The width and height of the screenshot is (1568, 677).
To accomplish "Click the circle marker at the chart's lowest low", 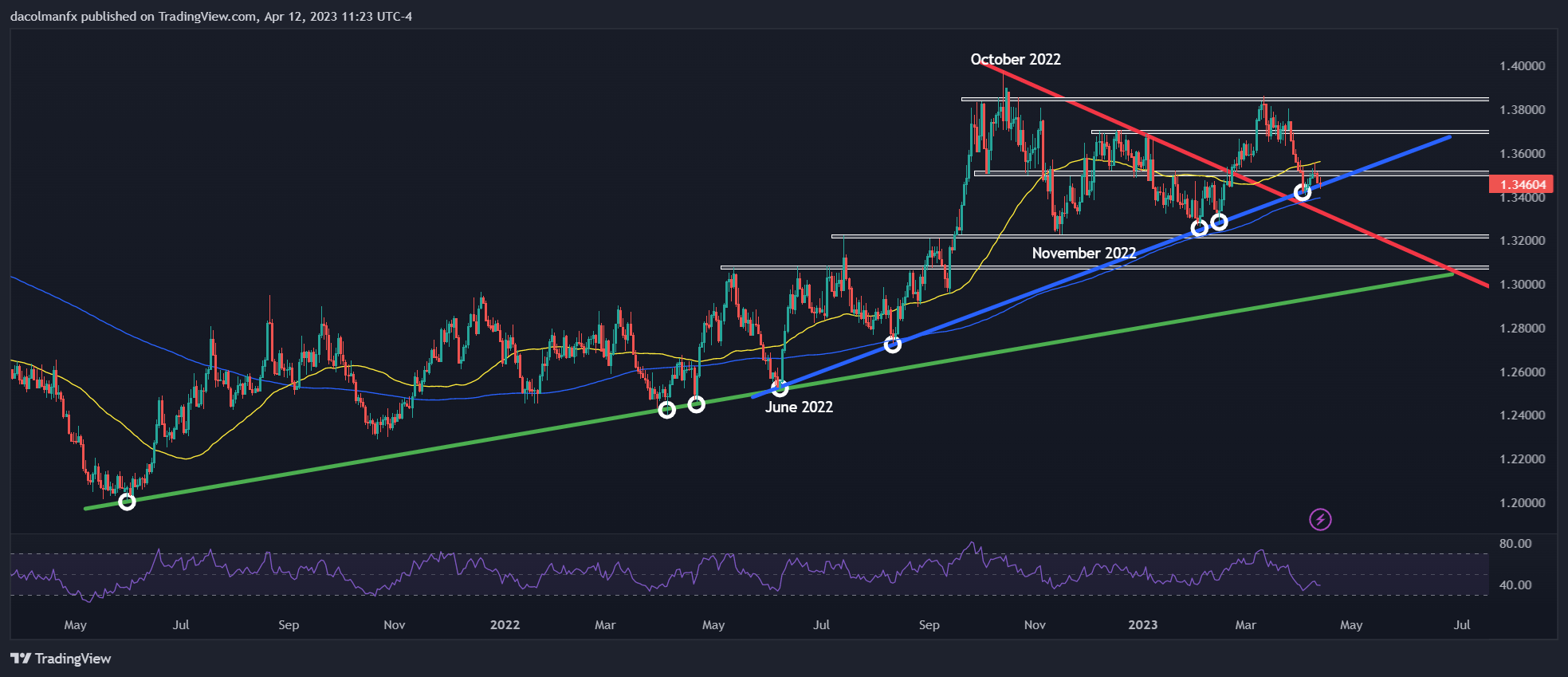I will (127, 502).
